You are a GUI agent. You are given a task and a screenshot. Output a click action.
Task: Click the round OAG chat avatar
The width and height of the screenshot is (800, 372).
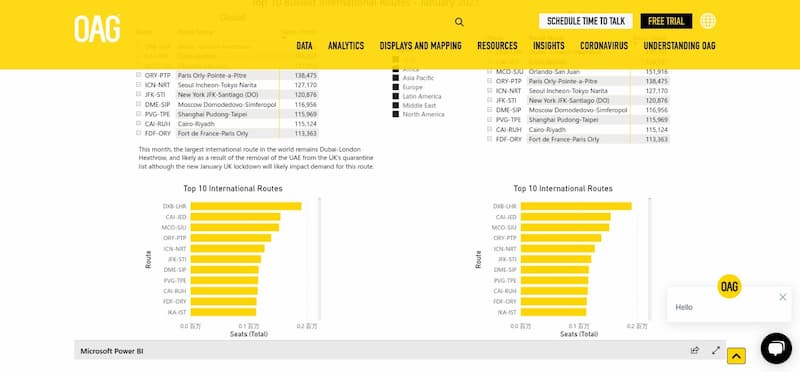729,287
